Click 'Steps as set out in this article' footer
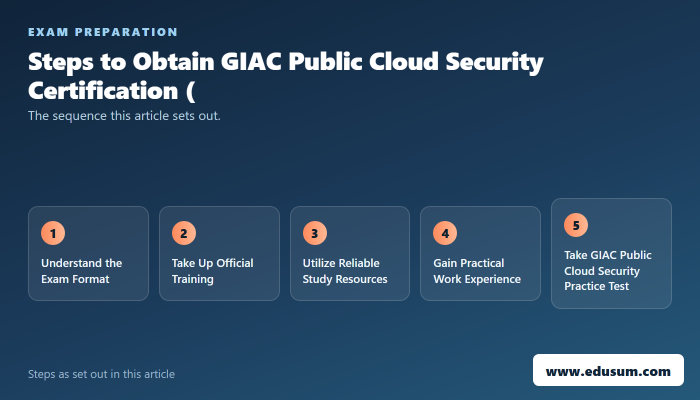This screenshot has width=700, height=400. click(x=101, y=374)
